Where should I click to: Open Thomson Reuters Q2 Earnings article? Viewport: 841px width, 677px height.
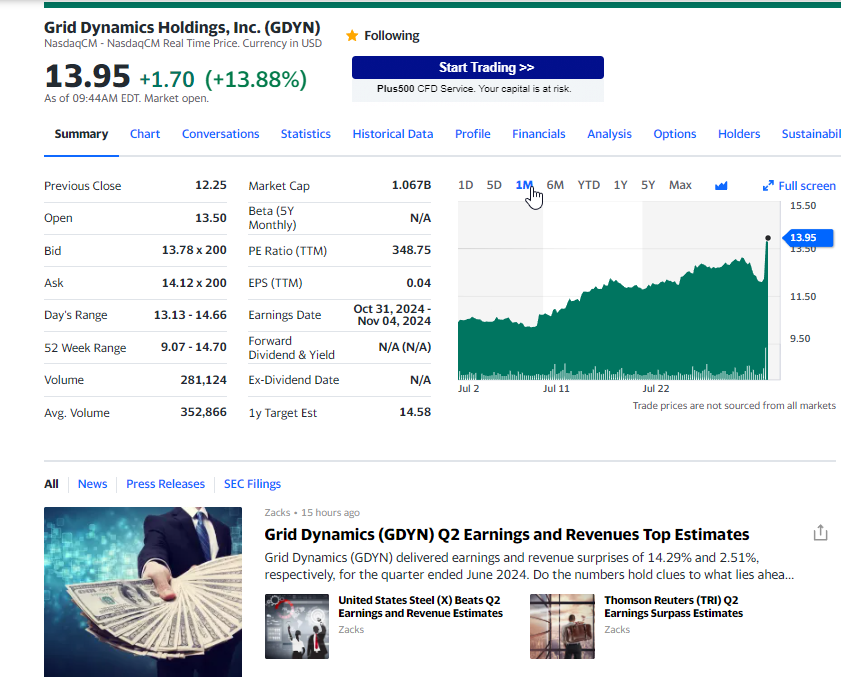673,607
